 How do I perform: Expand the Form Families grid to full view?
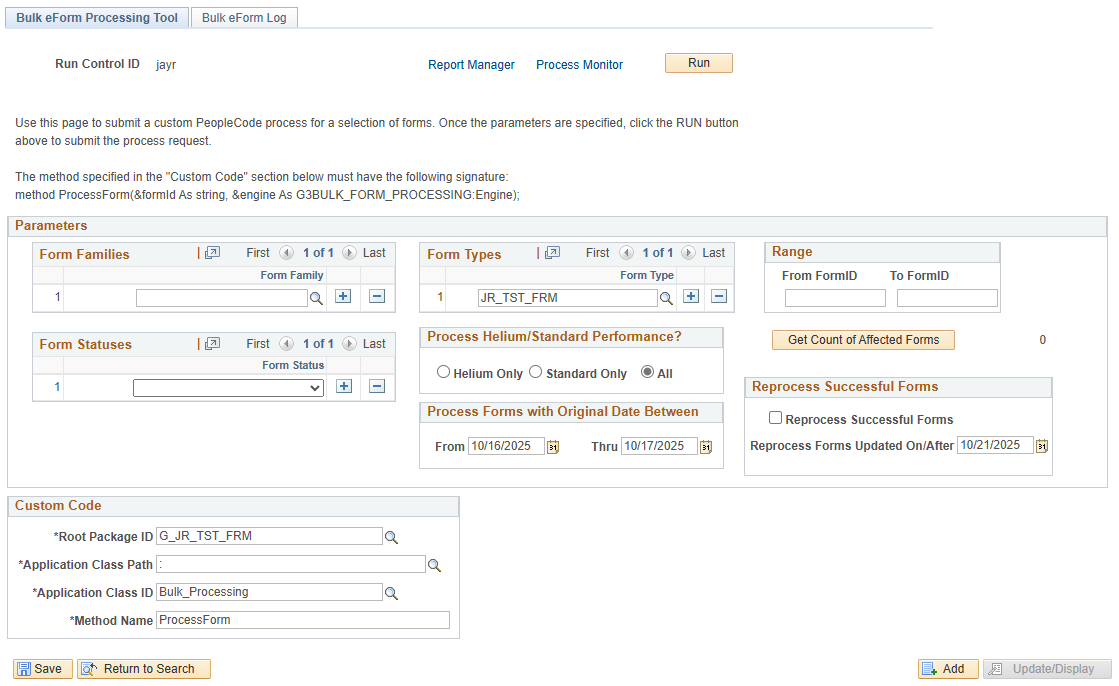[211, 253]
